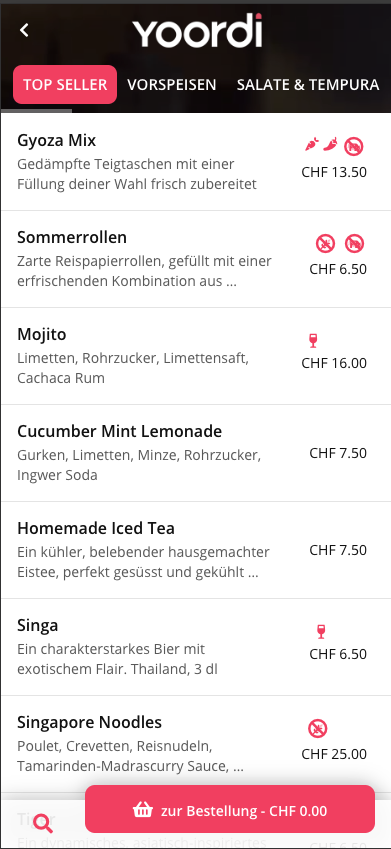Select the TOP SELLER tab
Screen dimensions: 391x849
click(65, 84)
